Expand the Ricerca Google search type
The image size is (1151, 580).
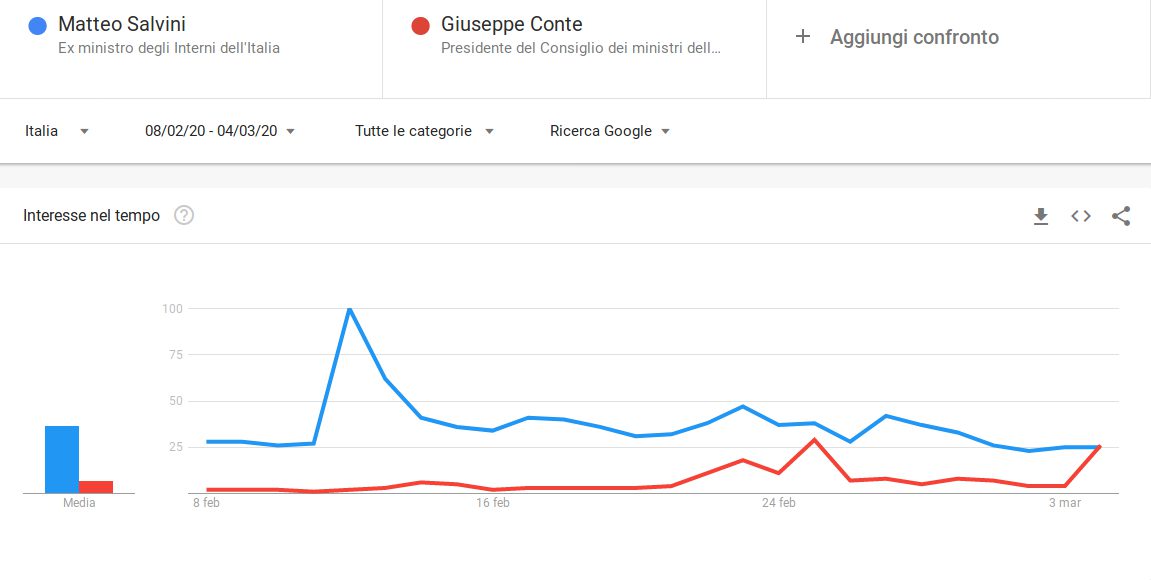[609, 131]
